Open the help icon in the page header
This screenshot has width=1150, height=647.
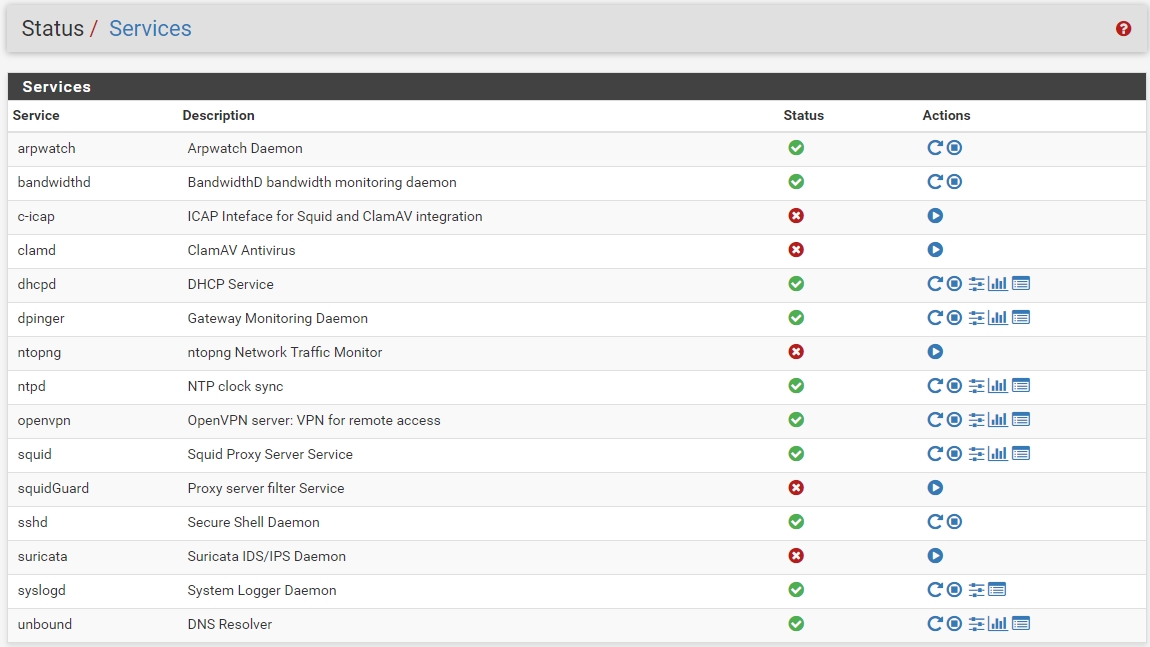pos(1123,29)
